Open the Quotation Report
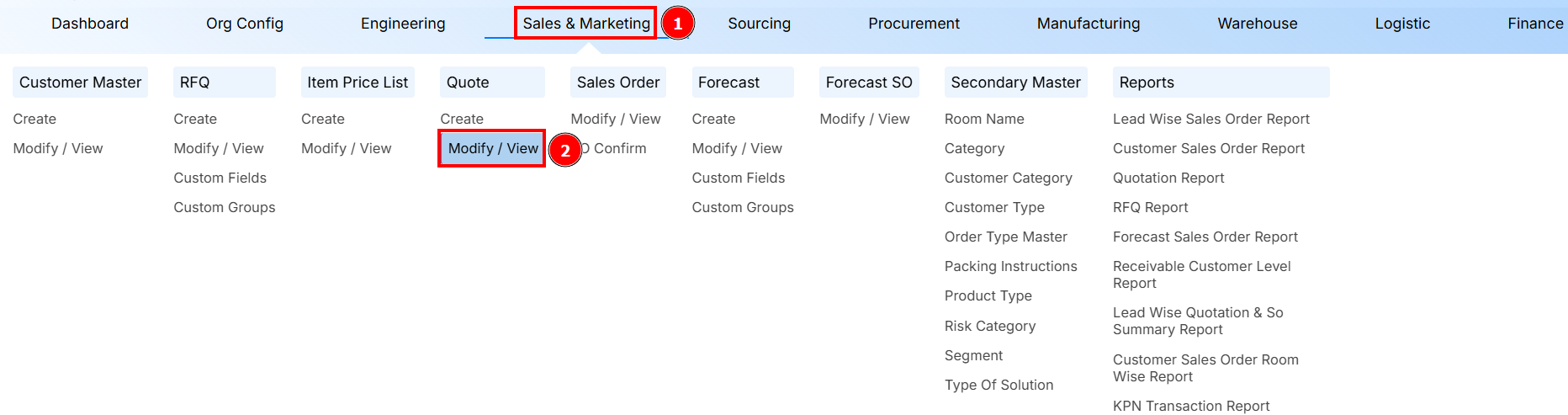 click(x=1168, y=178)
